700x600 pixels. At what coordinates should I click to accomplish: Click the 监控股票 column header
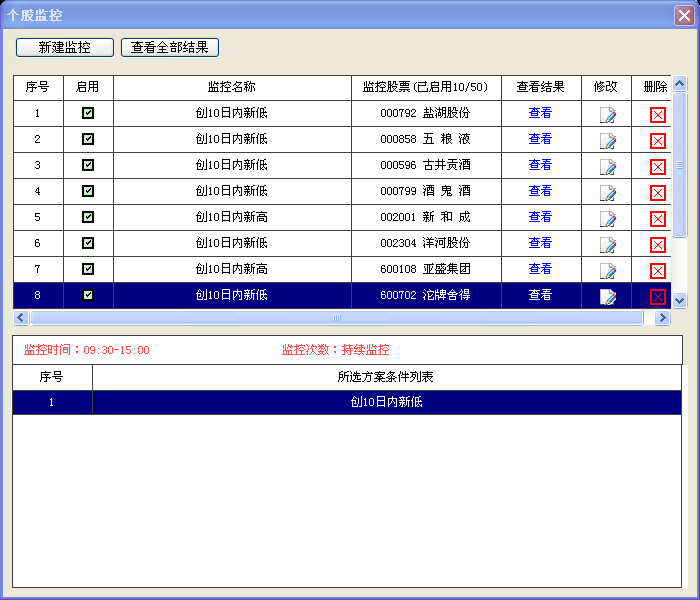pyautogui.click(x=425, y=87)
